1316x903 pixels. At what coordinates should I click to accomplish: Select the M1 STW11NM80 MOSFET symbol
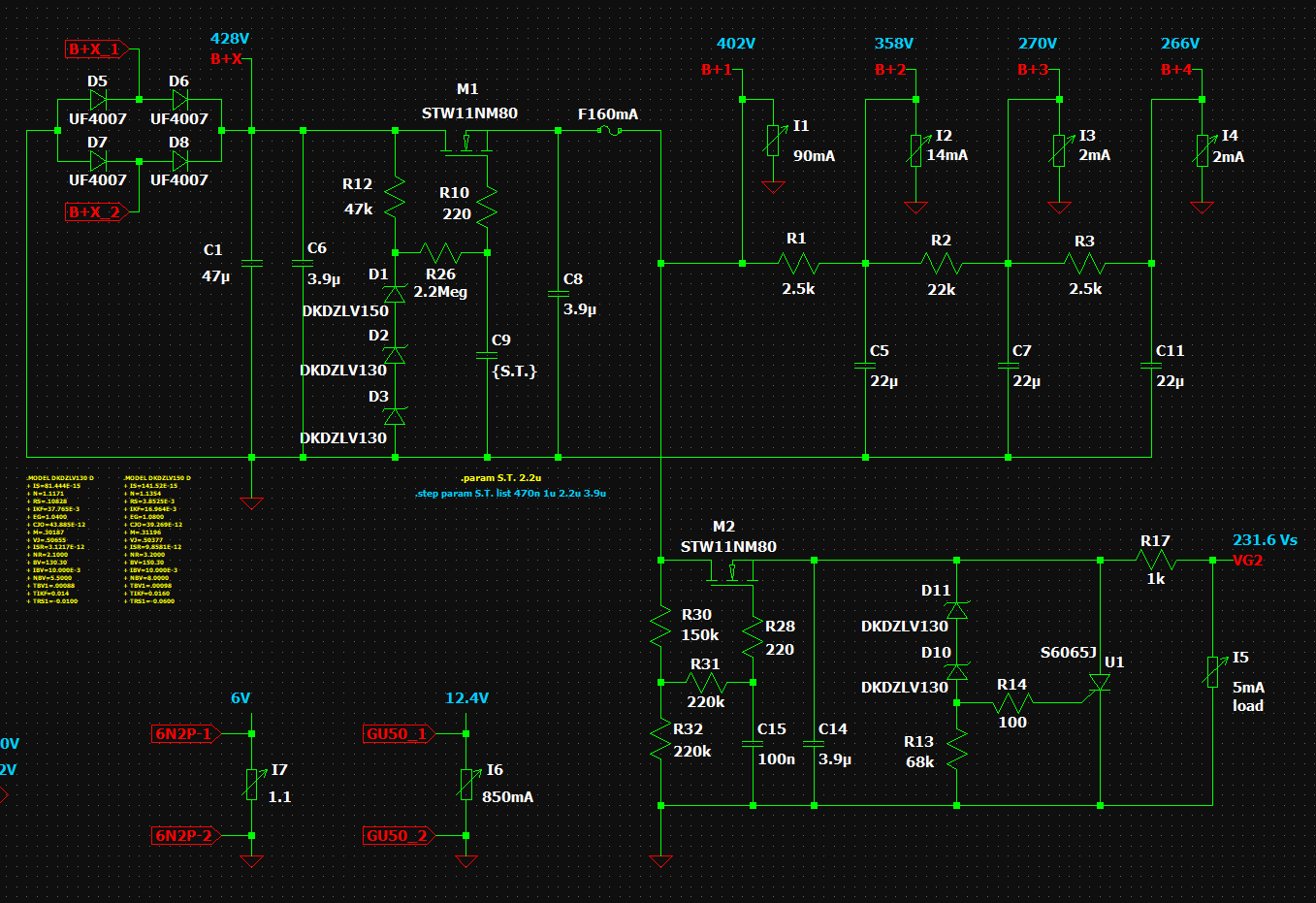pos(466,144)
